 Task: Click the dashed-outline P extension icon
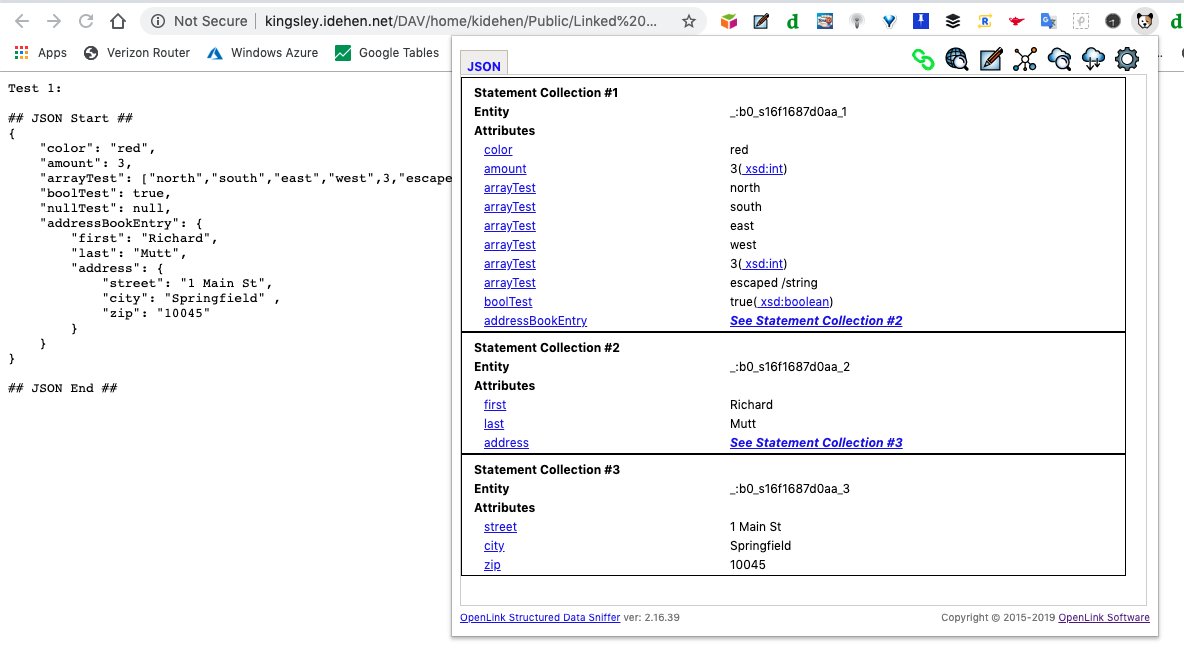[x=1081, y=21]
